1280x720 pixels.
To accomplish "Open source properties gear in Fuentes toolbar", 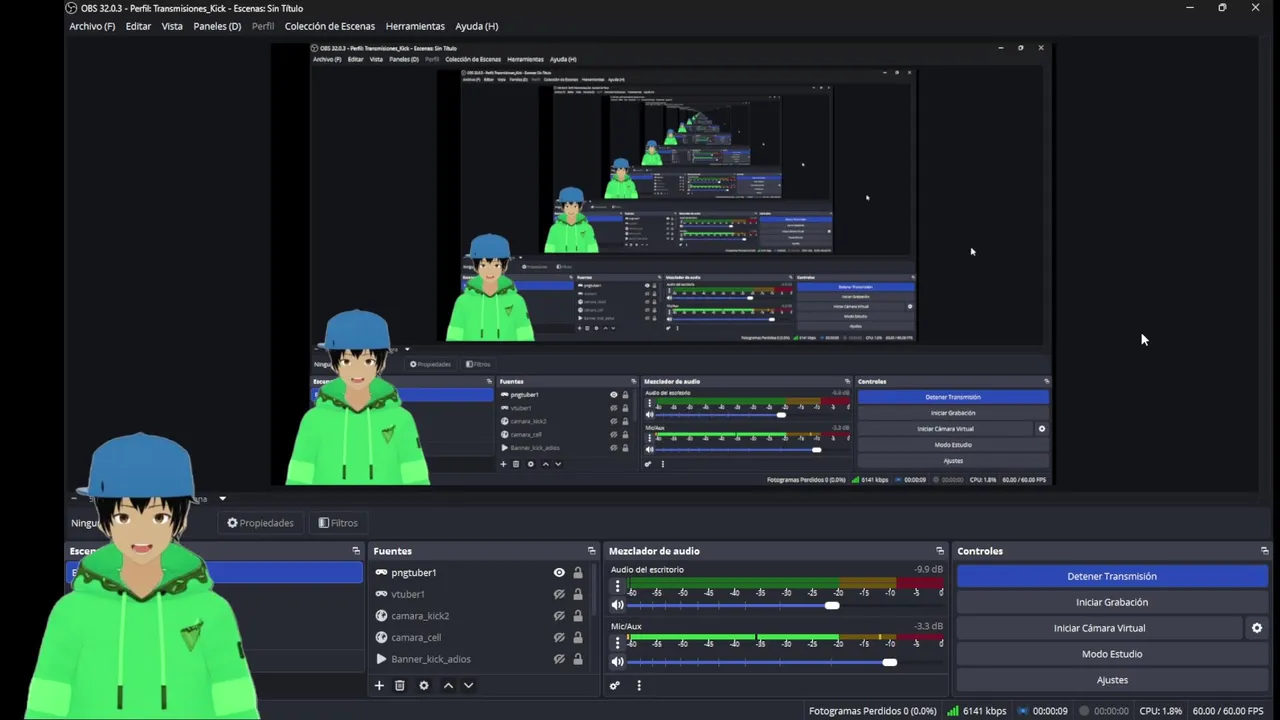I will [x=424, y=686].
